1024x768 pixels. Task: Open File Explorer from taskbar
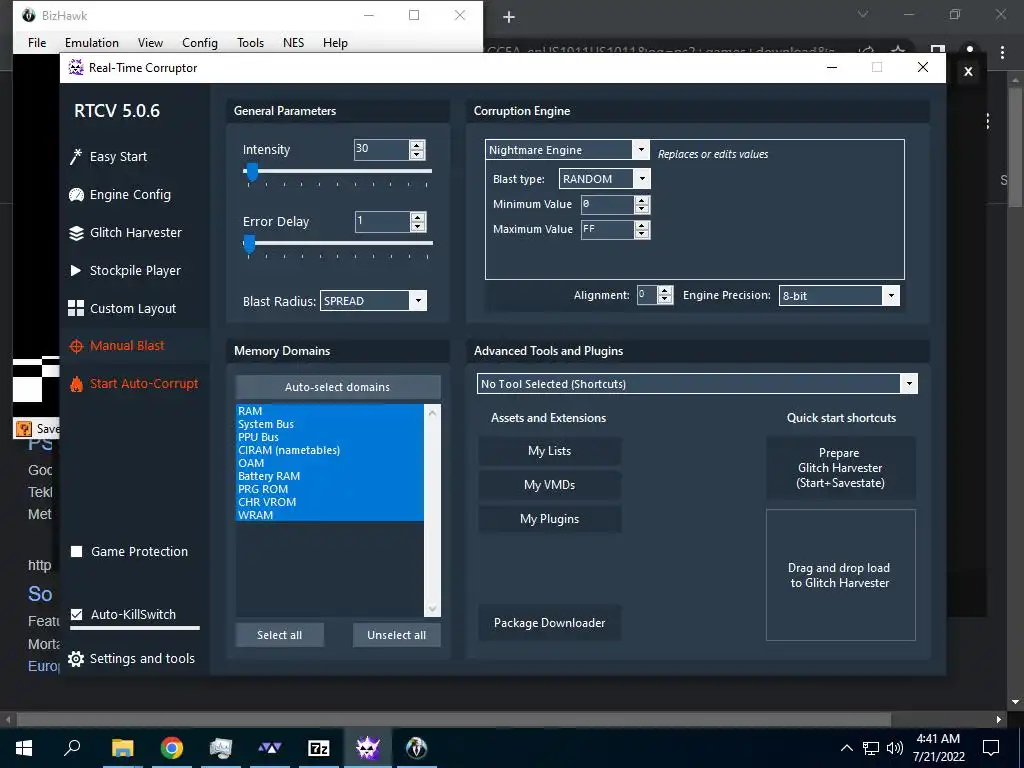[x=122, y=748]
